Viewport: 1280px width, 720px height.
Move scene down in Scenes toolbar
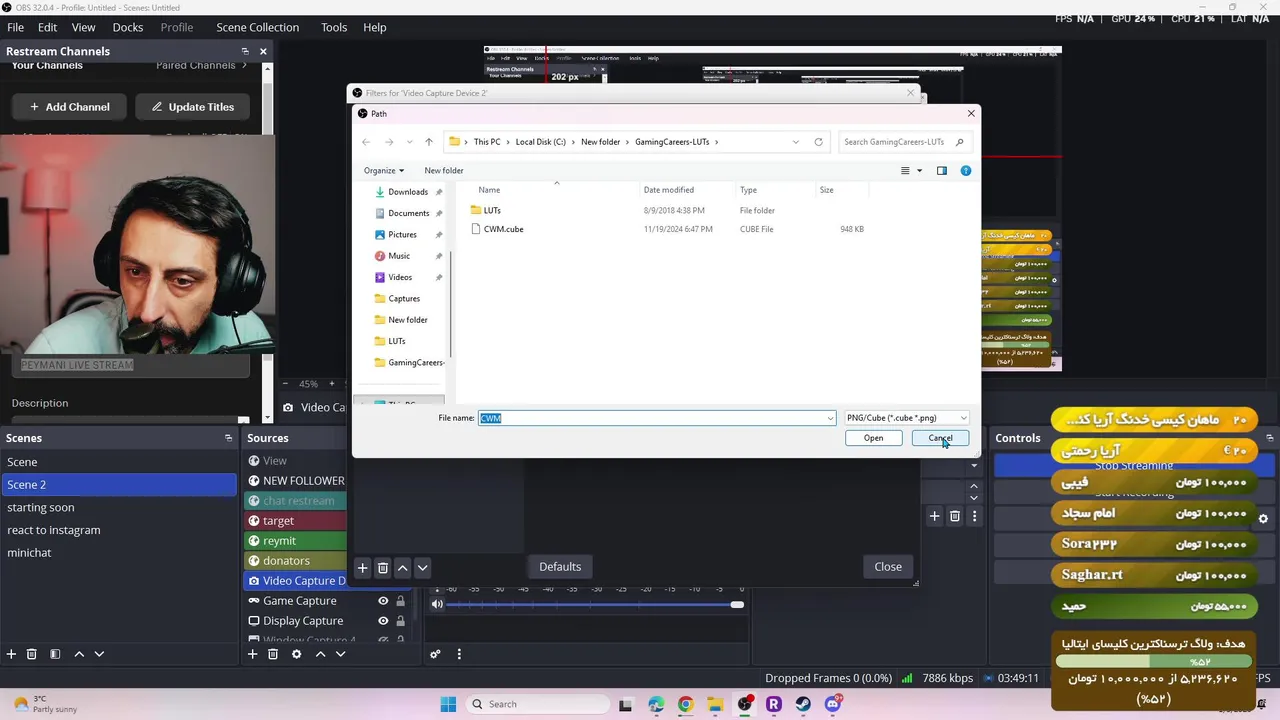tap(99, 654)
